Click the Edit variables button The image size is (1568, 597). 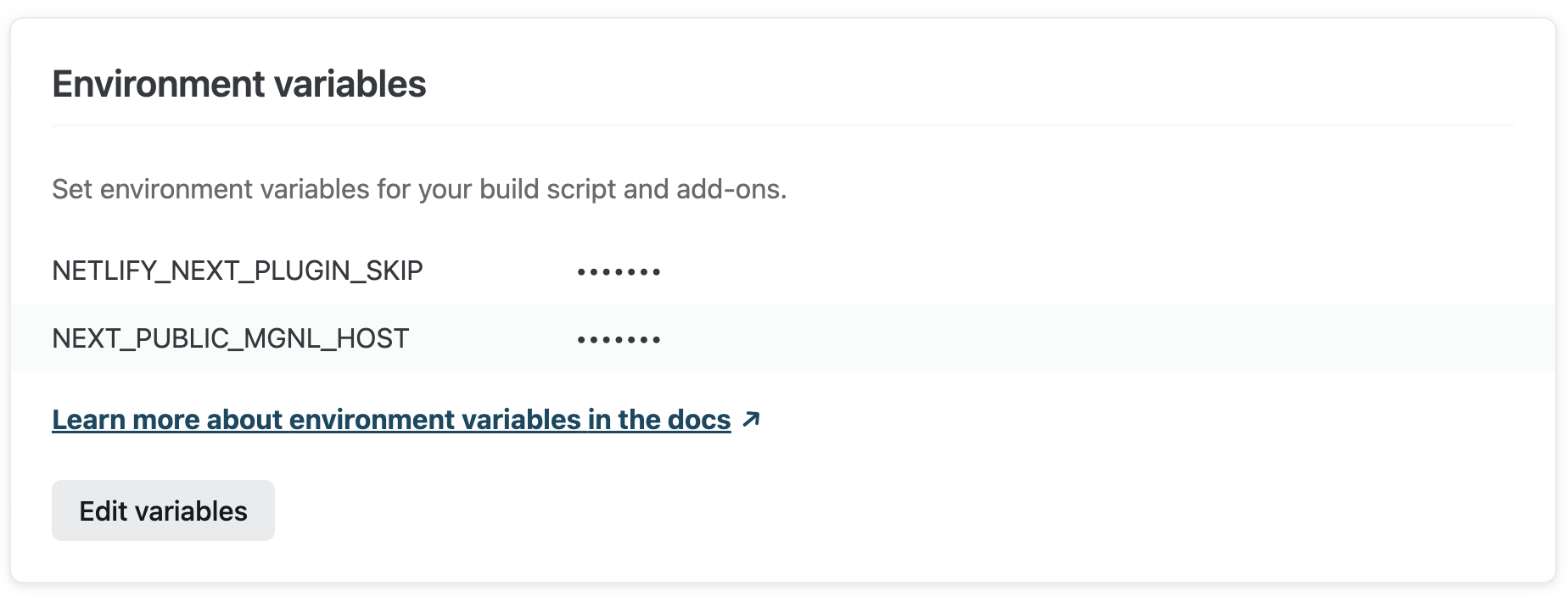(163, 511)
